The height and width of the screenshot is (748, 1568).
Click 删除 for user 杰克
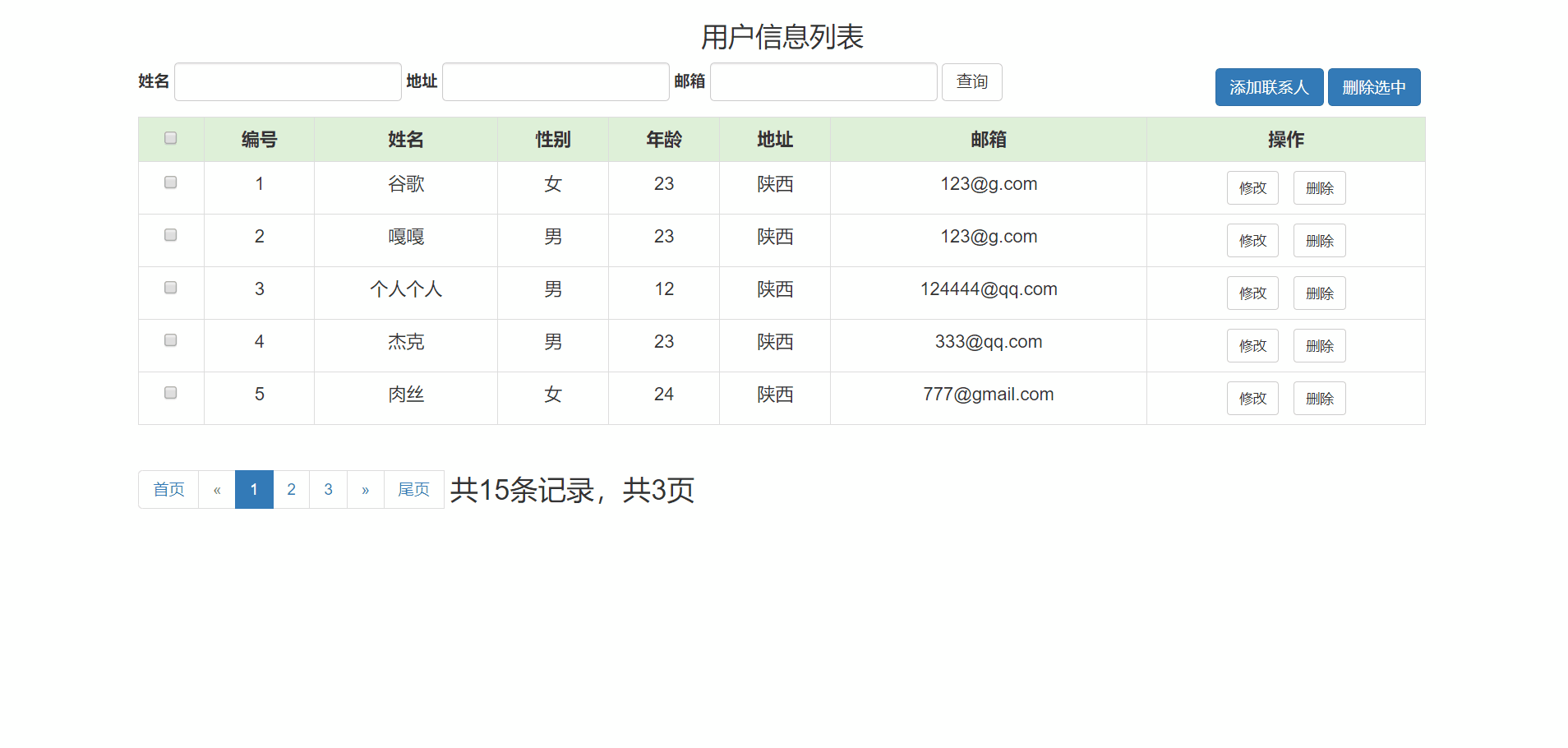(1319, 345)
